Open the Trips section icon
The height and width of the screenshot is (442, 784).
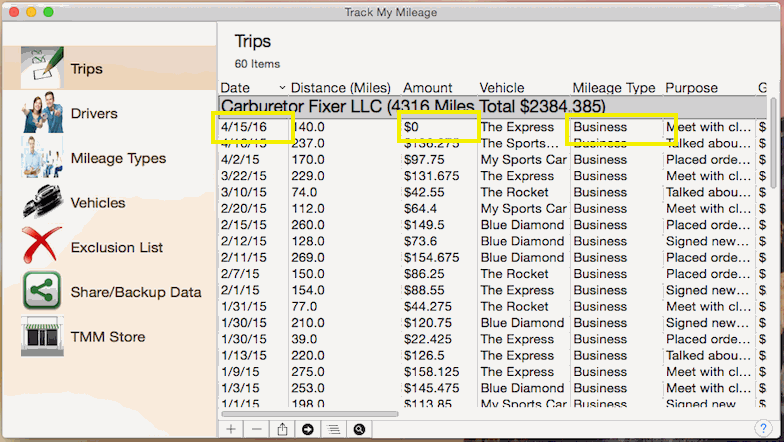point(42,68)
